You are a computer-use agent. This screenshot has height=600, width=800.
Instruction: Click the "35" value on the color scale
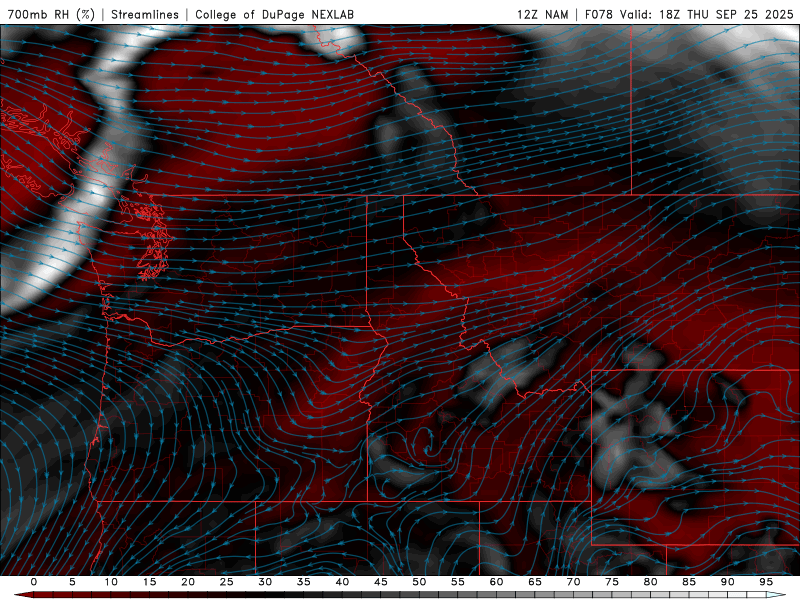(x=304, y=582)
